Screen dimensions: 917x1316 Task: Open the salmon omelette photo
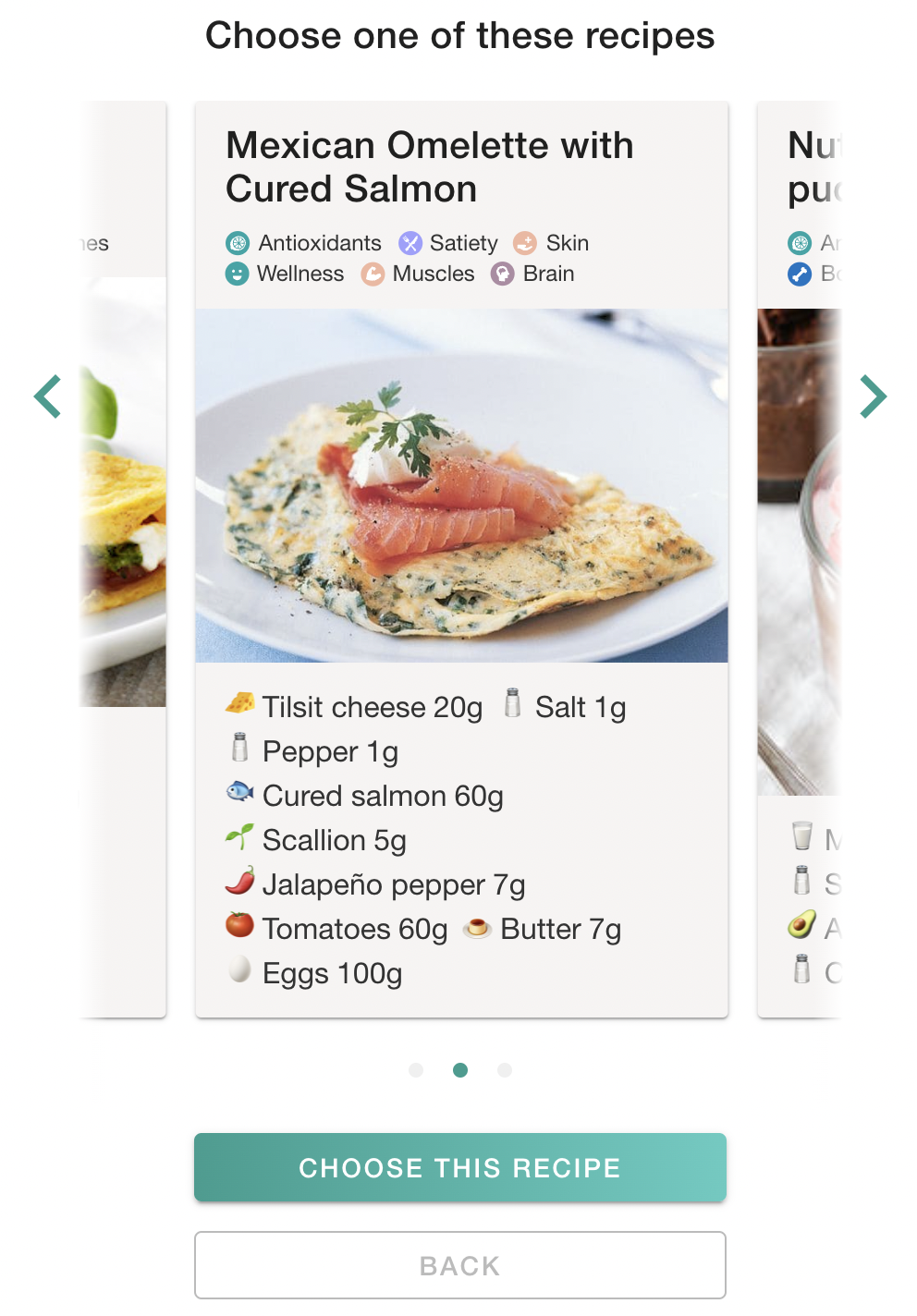pyautogui.click(x=461, y=485)
